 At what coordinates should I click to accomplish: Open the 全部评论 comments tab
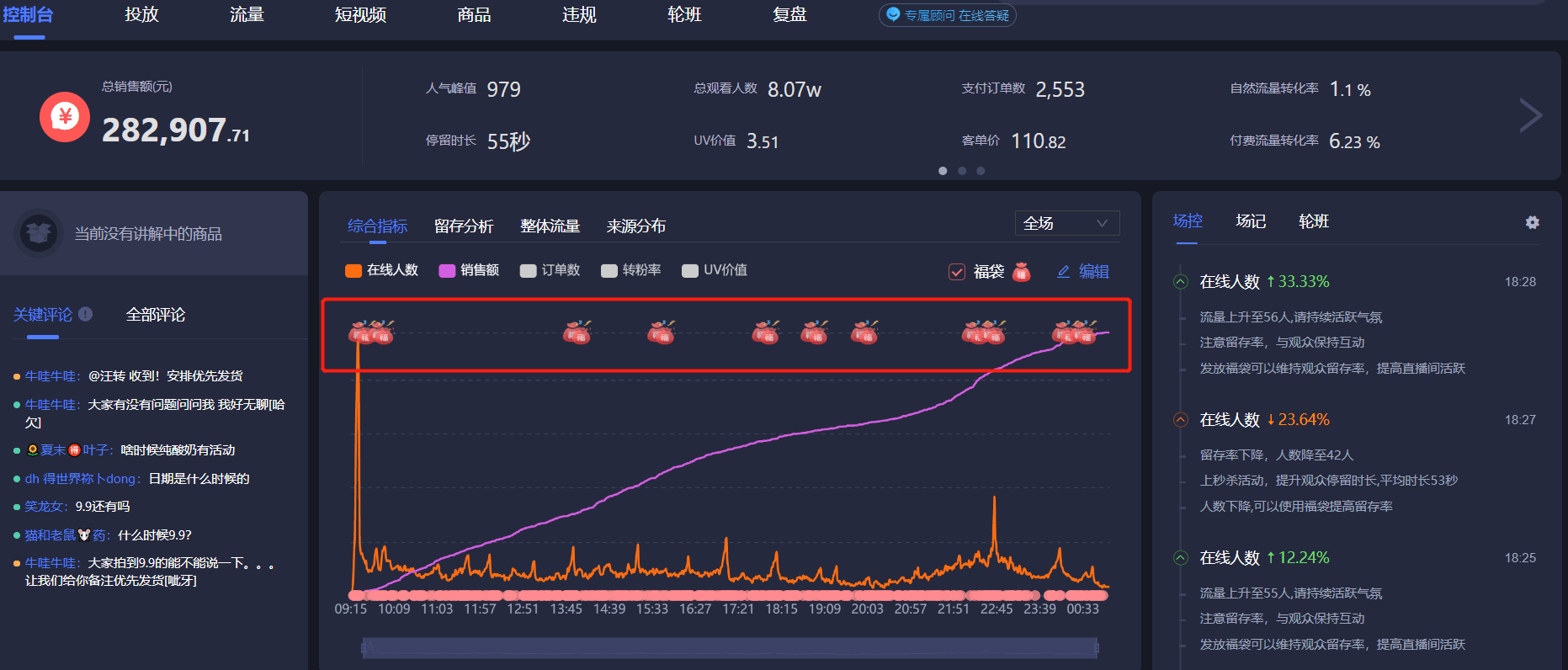click(155, 315)
